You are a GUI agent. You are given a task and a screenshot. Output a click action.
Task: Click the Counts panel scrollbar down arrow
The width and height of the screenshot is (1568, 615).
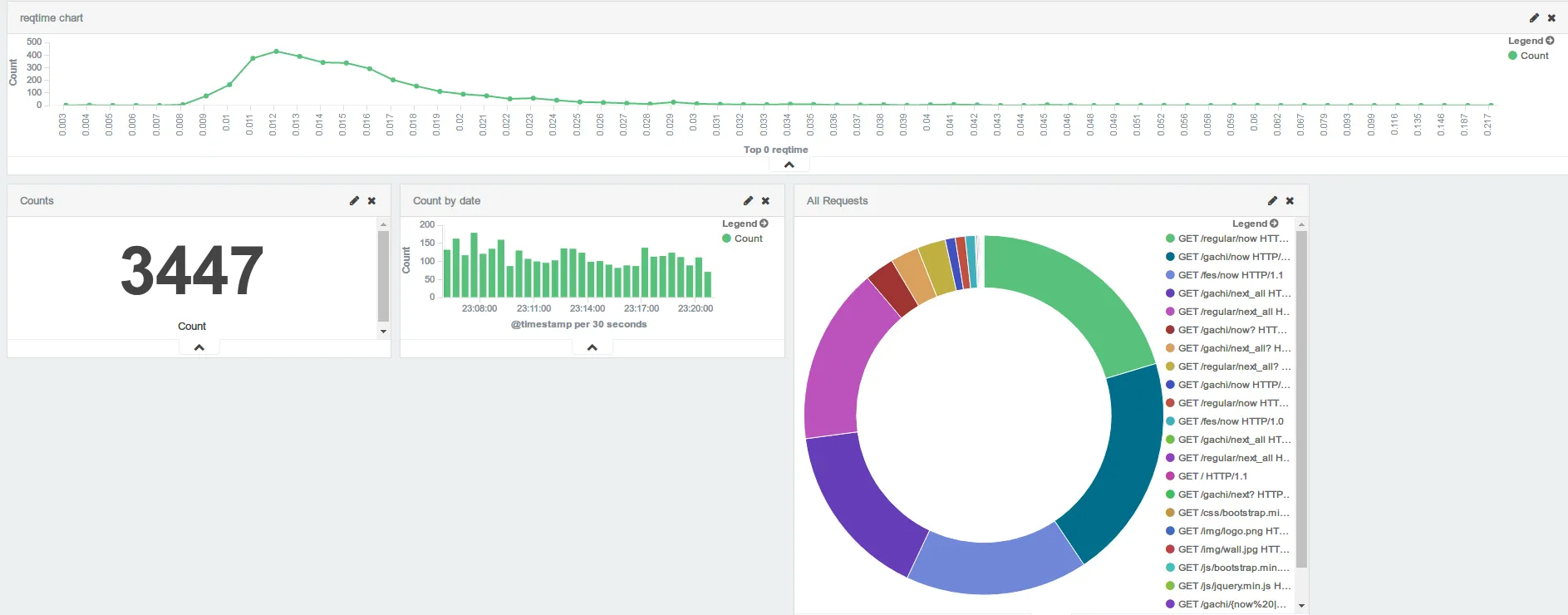pos(383,332)
